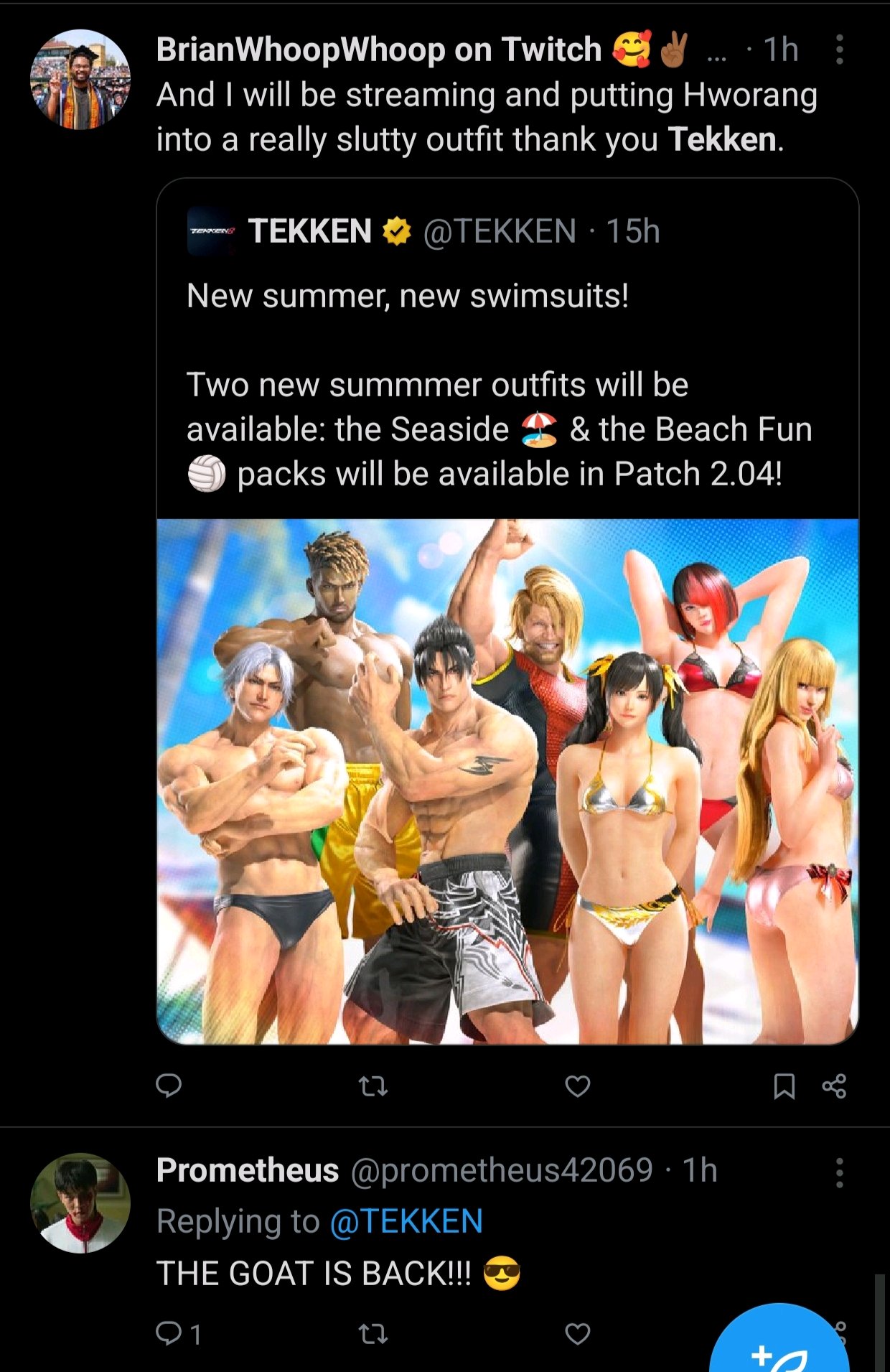Open the @TEKKEN mention link in reply
The width and height of the screenshot is (890, 1372).
pyautogui.click(x=406, y=1221)
